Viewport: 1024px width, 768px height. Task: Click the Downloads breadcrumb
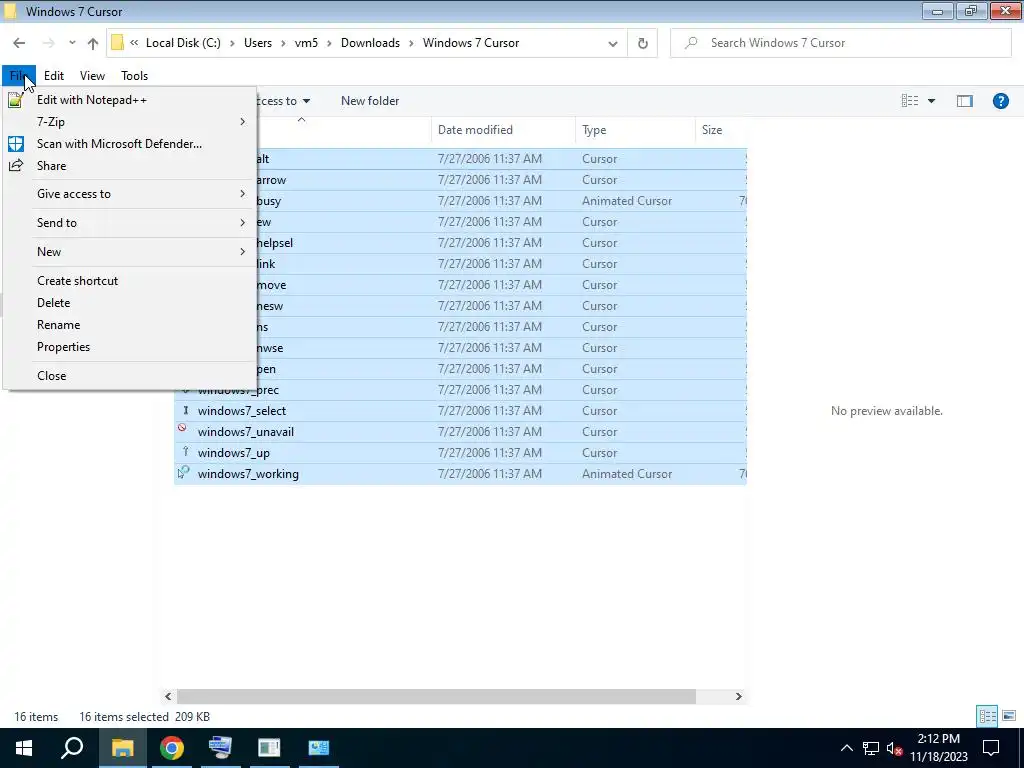(370, 43)
